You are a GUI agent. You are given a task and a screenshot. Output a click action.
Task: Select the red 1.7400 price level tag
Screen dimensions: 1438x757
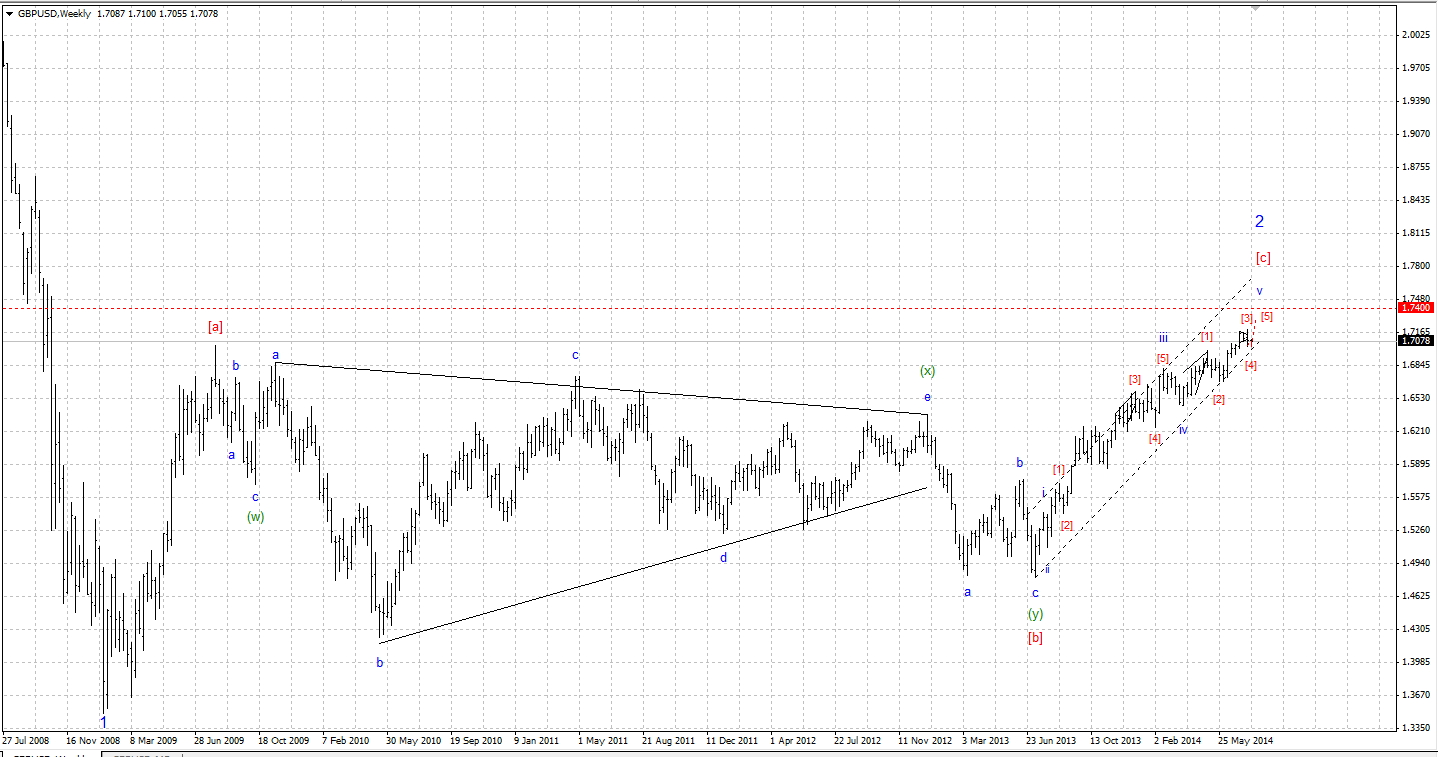(x=1416, y=309)
